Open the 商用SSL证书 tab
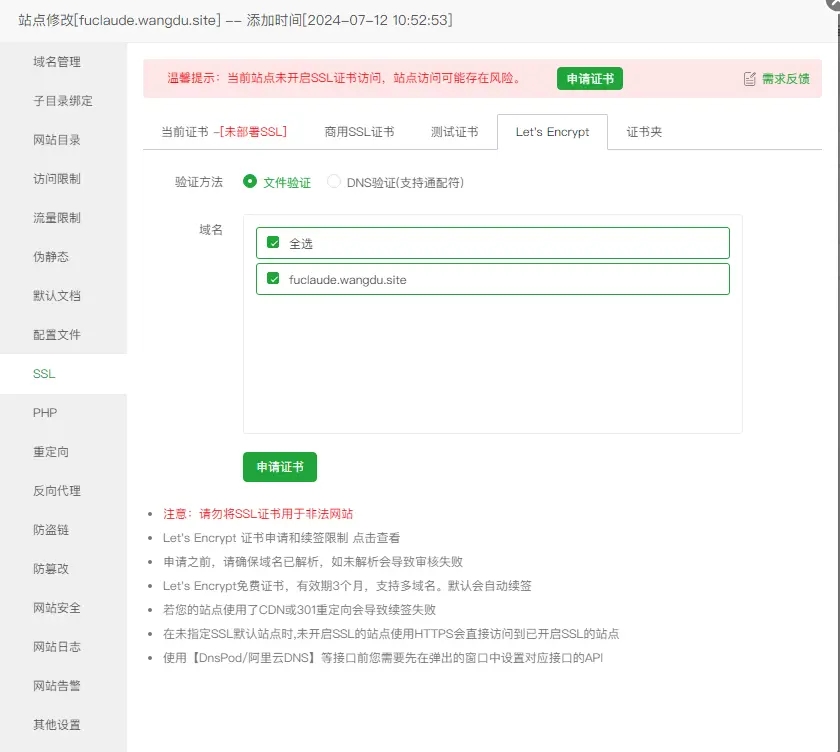 coord(359,132)
